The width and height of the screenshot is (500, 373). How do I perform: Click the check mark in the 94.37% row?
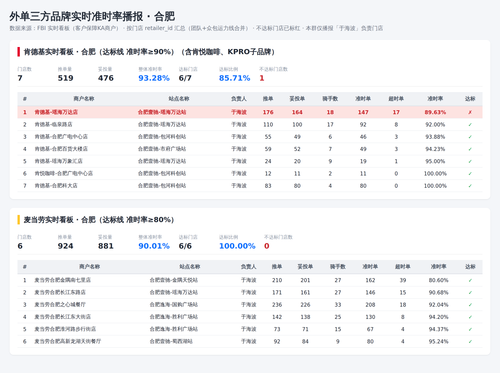pos(470,329)
